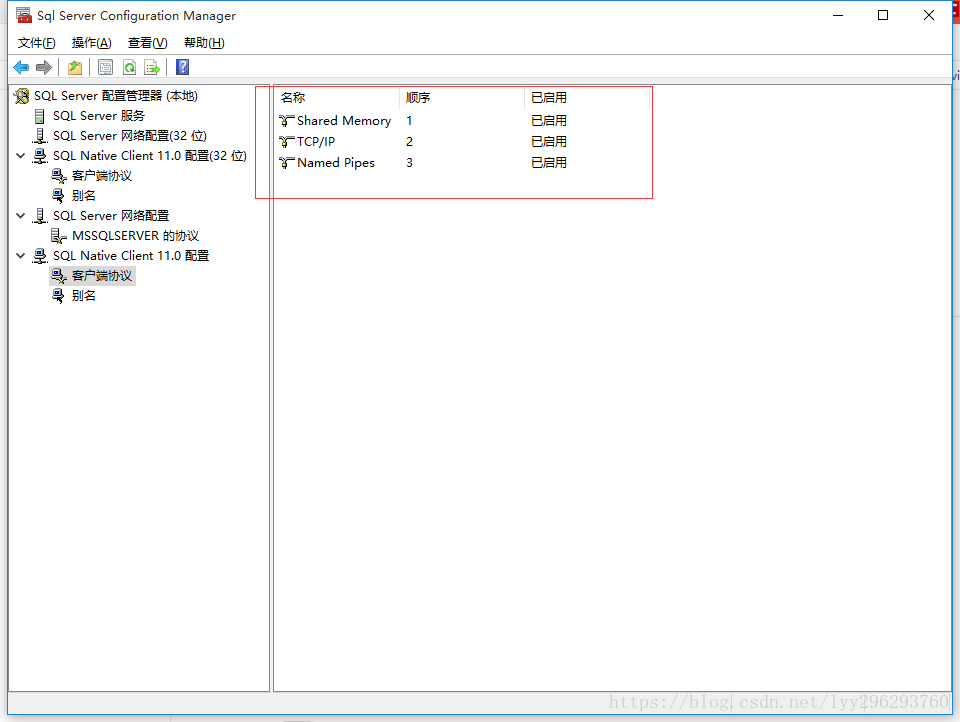Viewport: 960px width, 722px height.
Task: Click the TCP/IP protocol icon
Action: 287,142
